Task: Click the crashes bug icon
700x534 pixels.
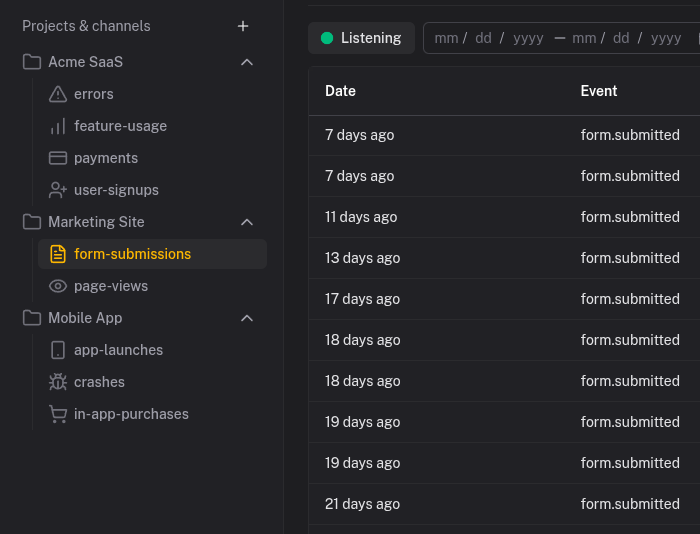Action: [58, 382]
